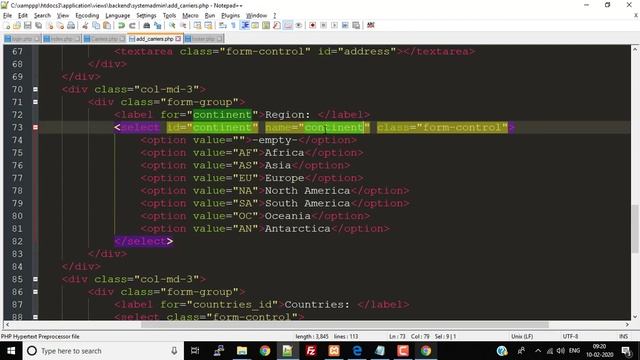Screen dimensions: 640x360
Task: Open the Plugins menu
Action: click(x=230, y=16)
